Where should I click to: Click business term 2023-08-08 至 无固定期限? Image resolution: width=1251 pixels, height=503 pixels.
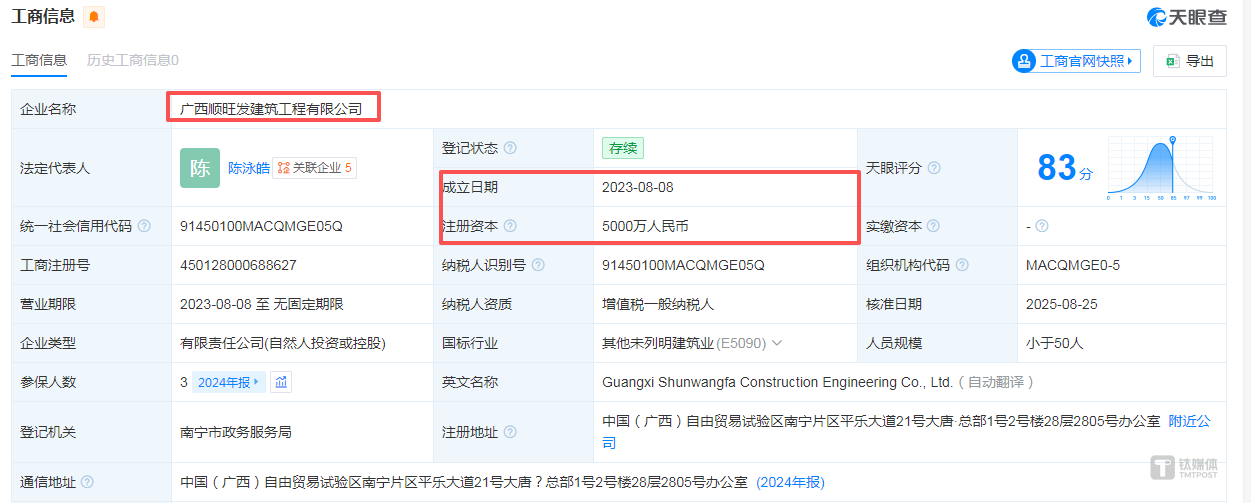pyautogui.click(x=262, y=304)
